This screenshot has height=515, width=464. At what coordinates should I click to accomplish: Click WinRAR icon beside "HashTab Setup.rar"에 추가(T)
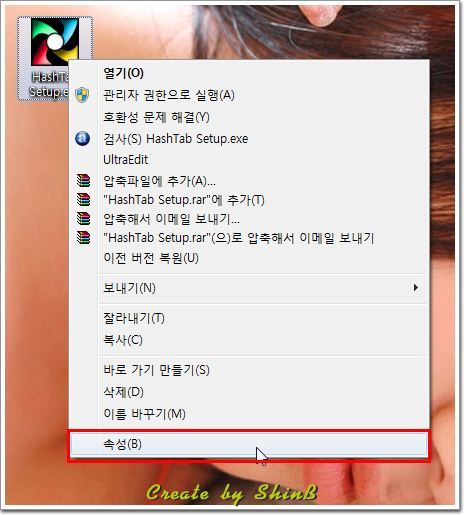point(83,199)
